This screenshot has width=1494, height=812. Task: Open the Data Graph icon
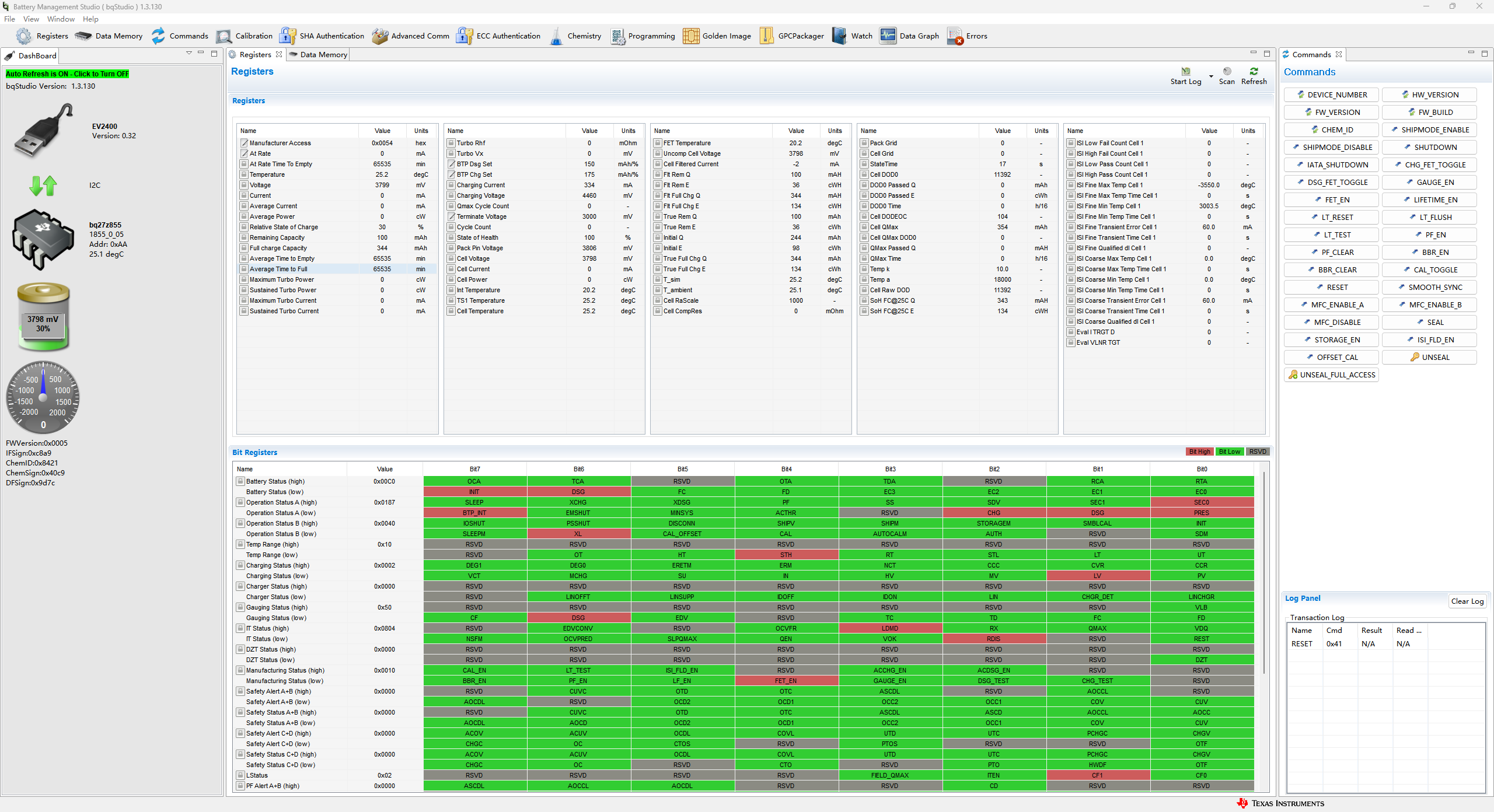tap(888, 36)
